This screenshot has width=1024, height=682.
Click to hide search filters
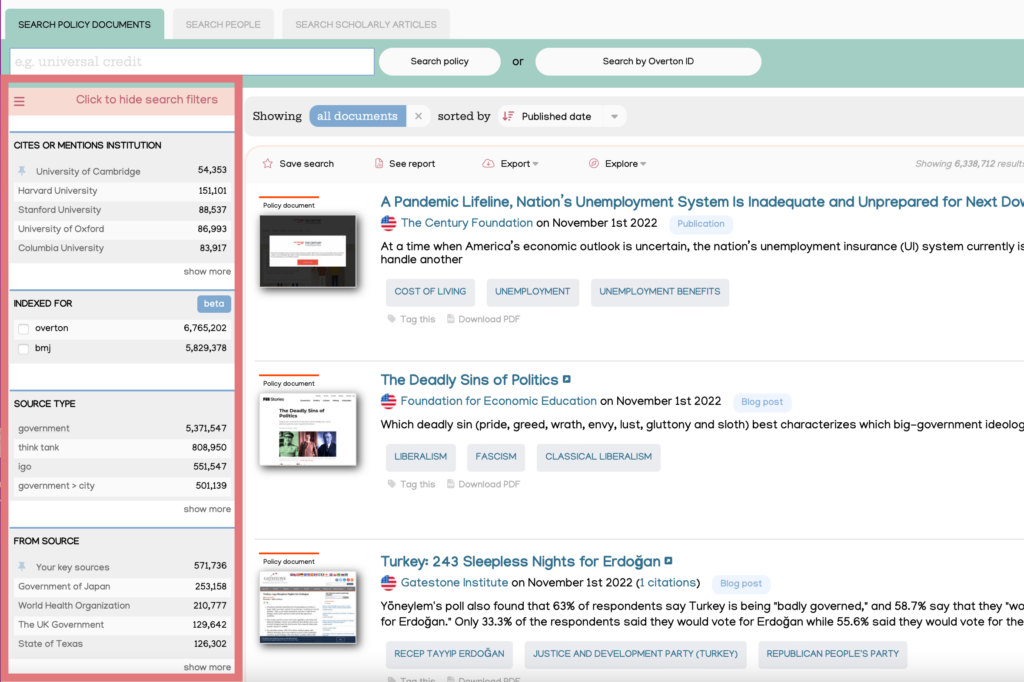[x=147, y=99]
